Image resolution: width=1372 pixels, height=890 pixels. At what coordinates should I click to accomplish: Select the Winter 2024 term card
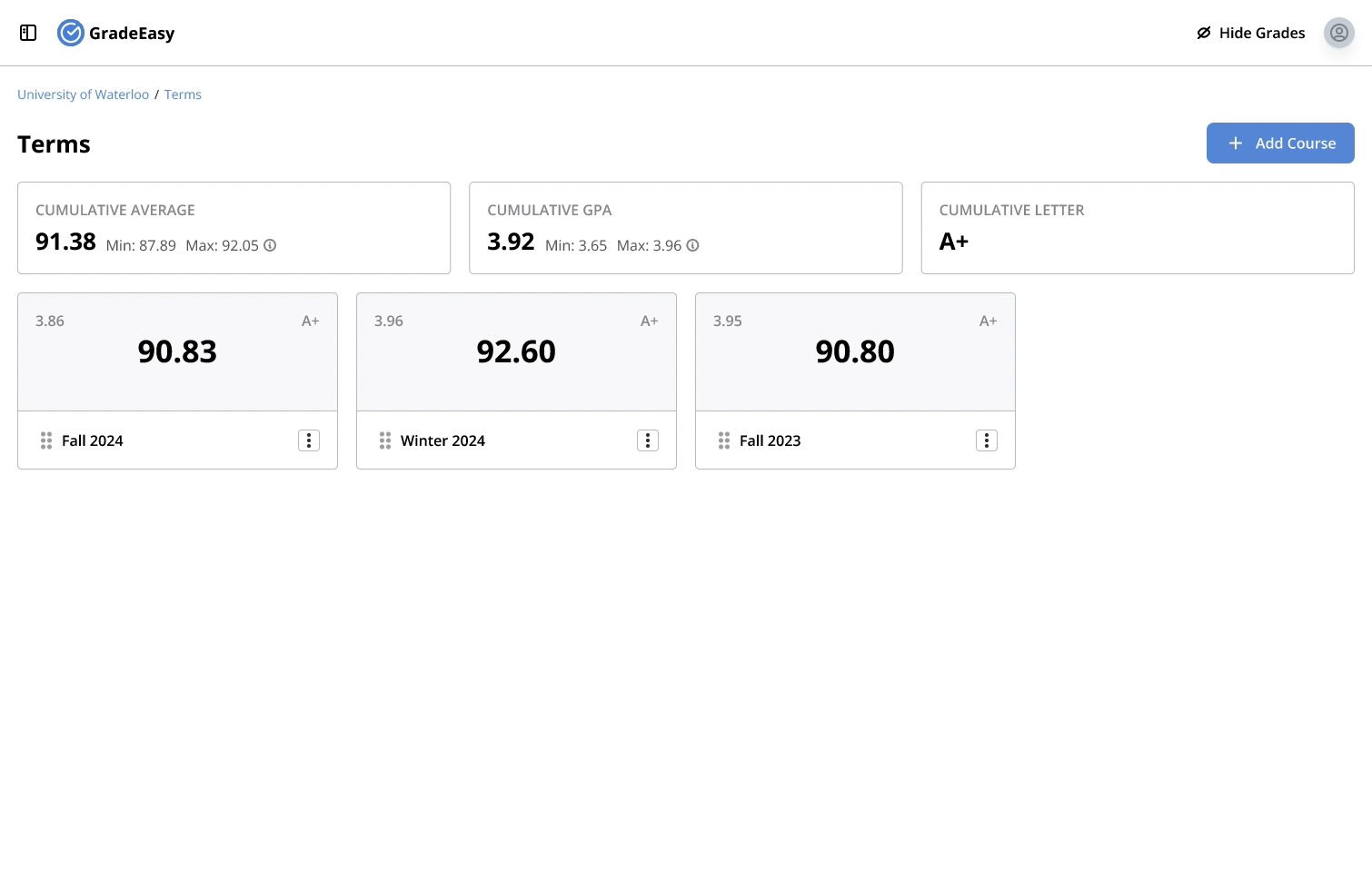pyautogui.click(x=516, y=351)
